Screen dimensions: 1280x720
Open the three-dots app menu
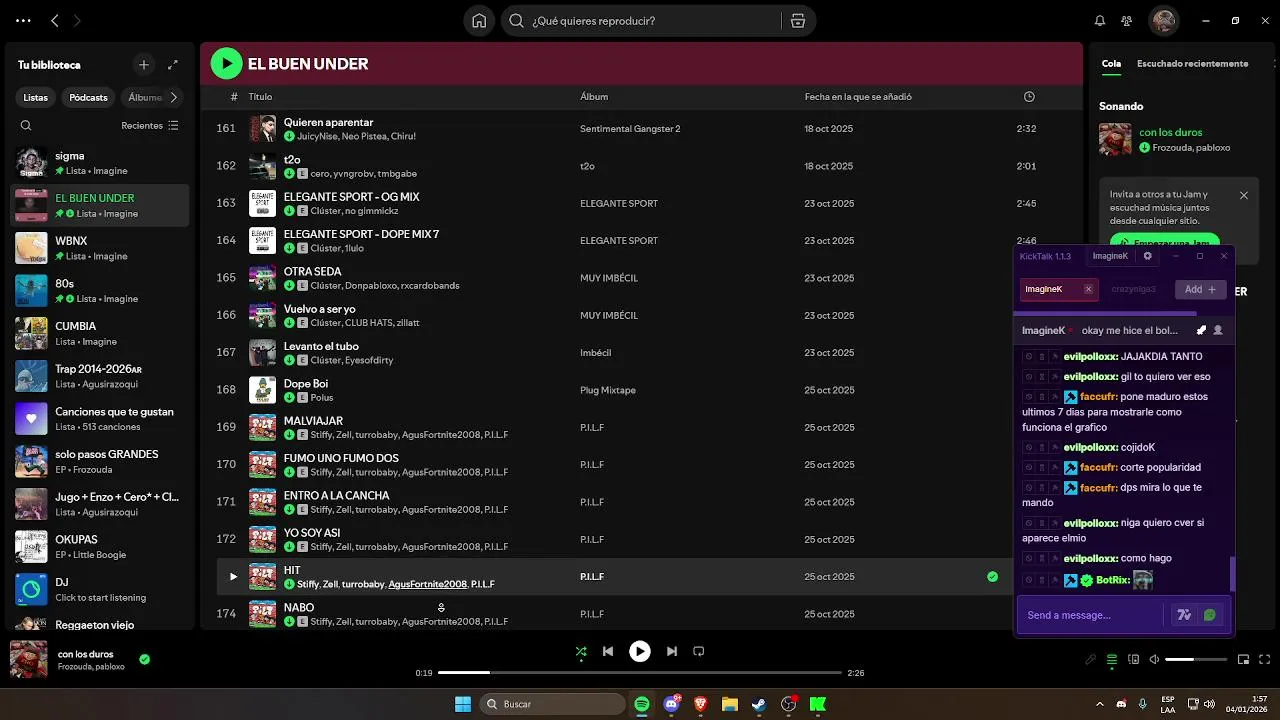point(23,21)
